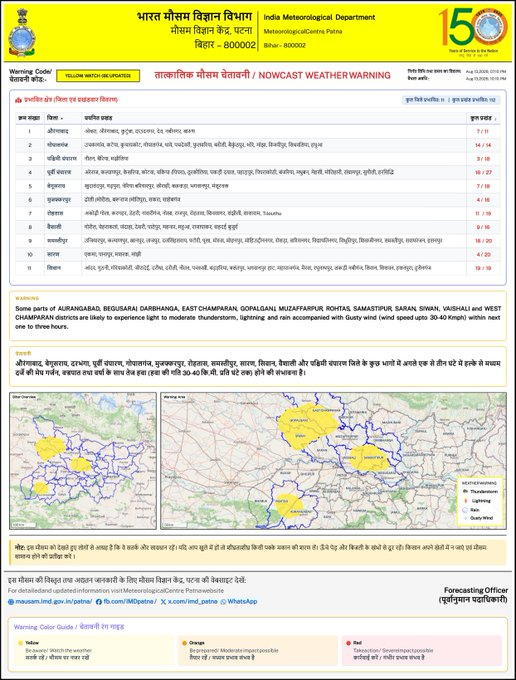Viewport: 516px width, 680px height.
Task: Sort by the जिला column header arrow
Action: (x=62, y=118)
